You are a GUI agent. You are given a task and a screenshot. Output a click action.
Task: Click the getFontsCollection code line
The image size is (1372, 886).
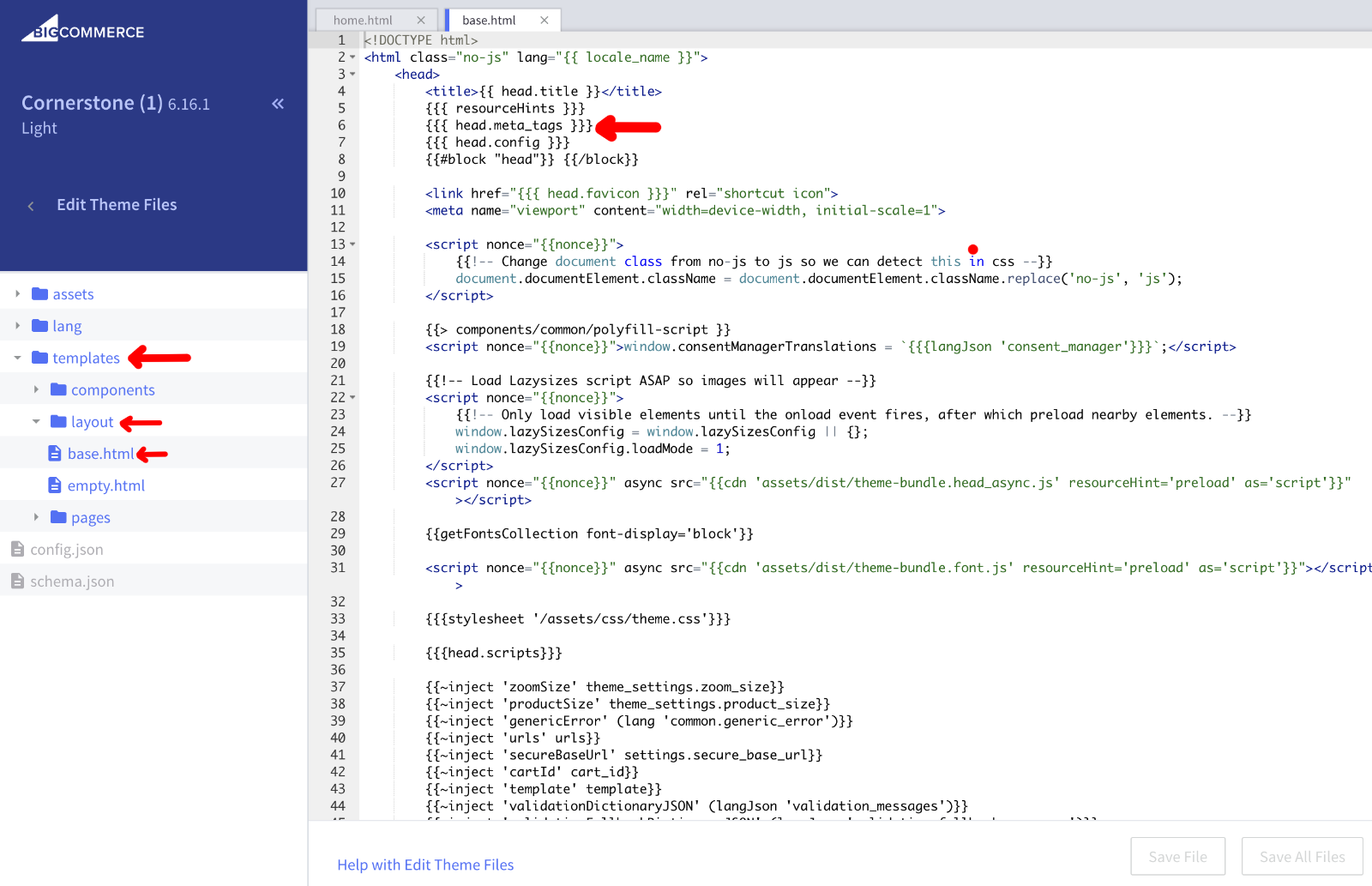point(589,533)
